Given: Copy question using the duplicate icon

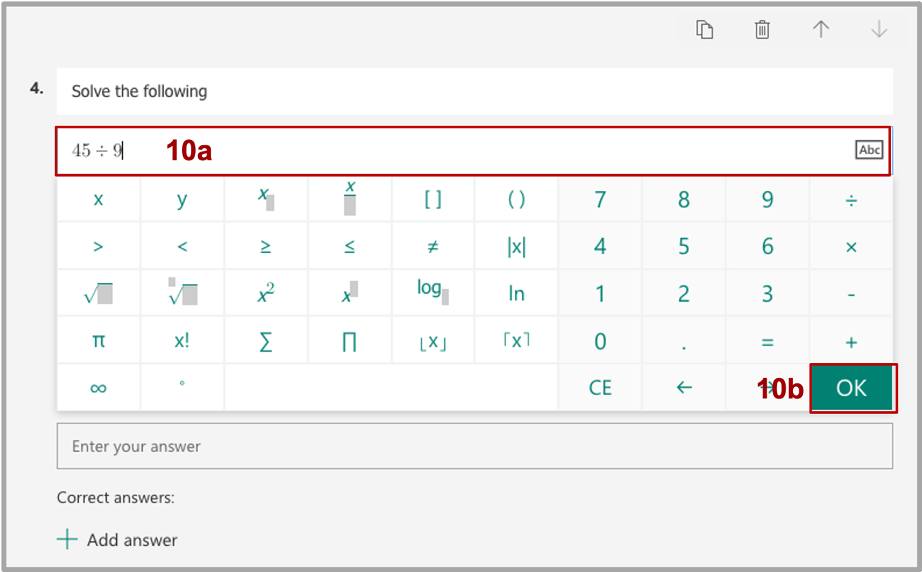Looking at the screenshot, I should (x=704, y=29).
